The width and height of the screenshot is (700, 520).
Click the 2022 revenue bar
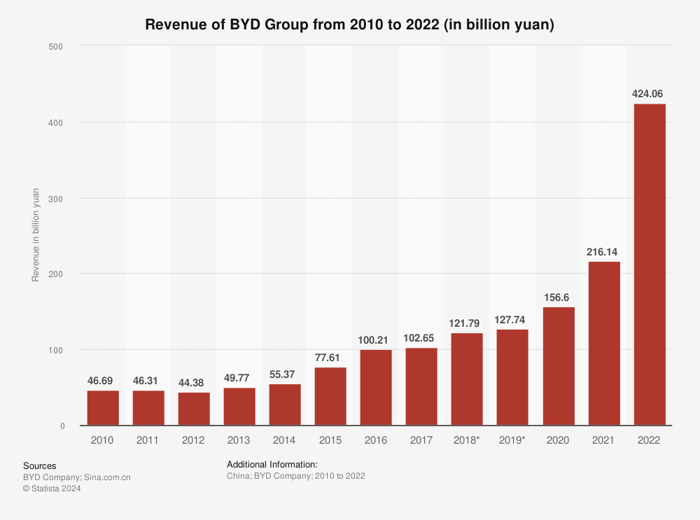tap(648, 265)
